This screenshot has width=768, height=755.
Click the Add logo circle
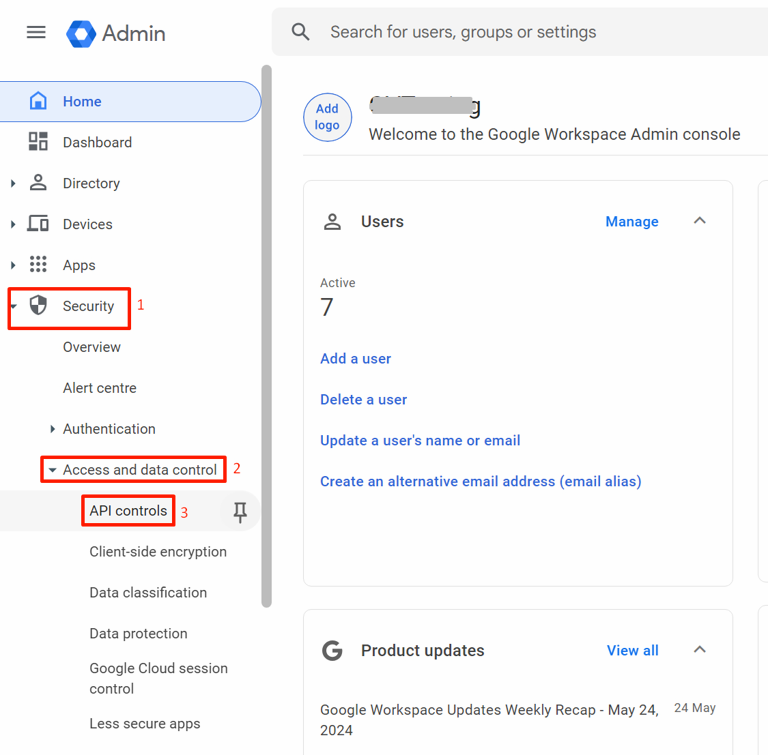(x=327, y=117)
